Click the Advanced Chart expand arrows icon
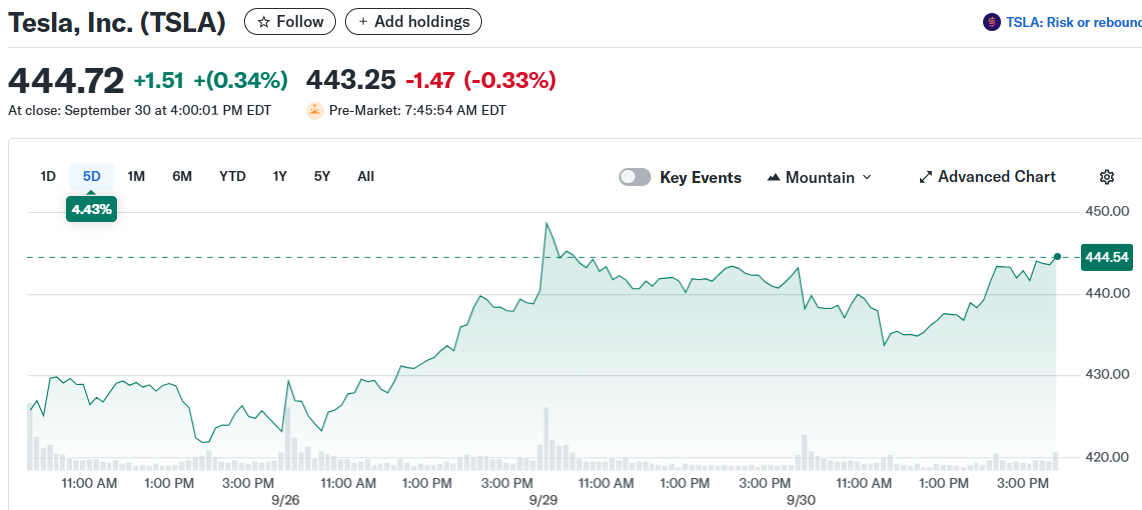 [x=926, y=177]
